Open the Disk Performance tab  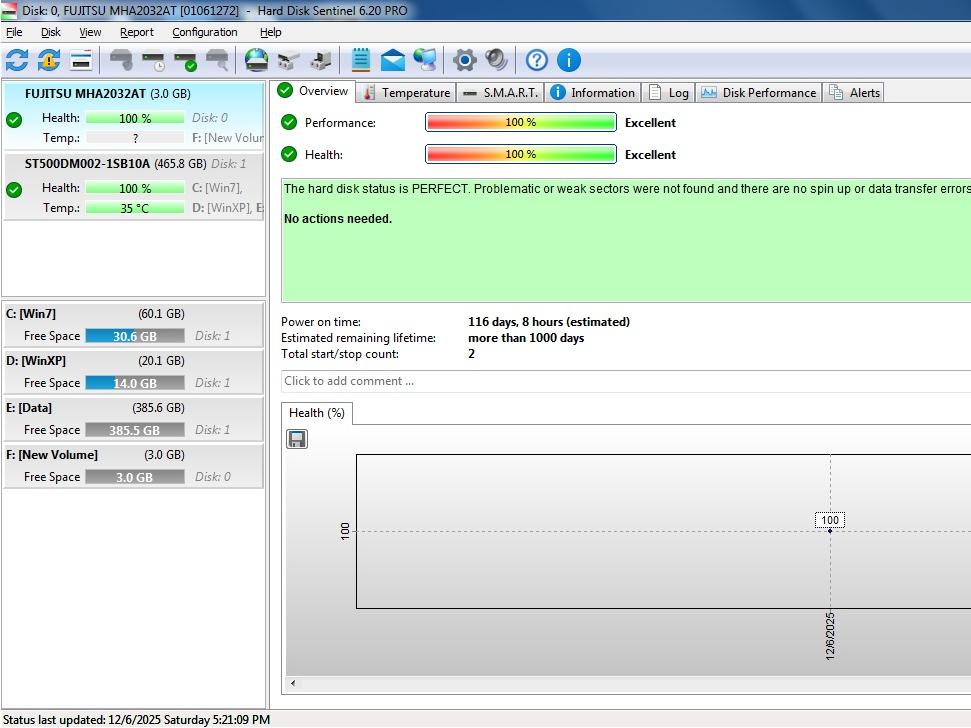coord(759,92)
